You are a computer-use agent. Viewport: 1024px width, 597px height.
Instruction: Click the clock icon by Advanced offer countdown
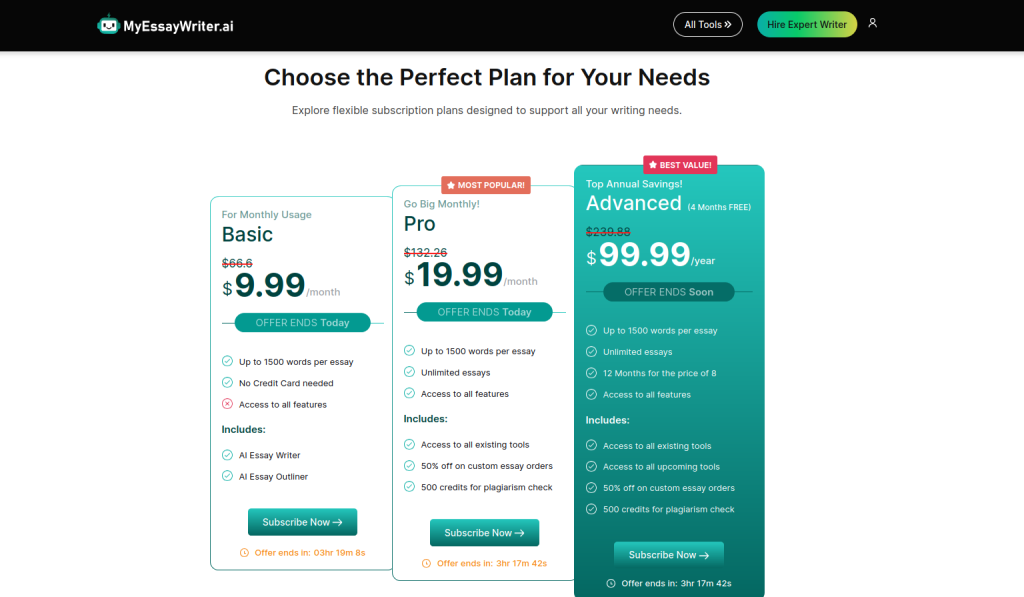[x=611, y=583]
